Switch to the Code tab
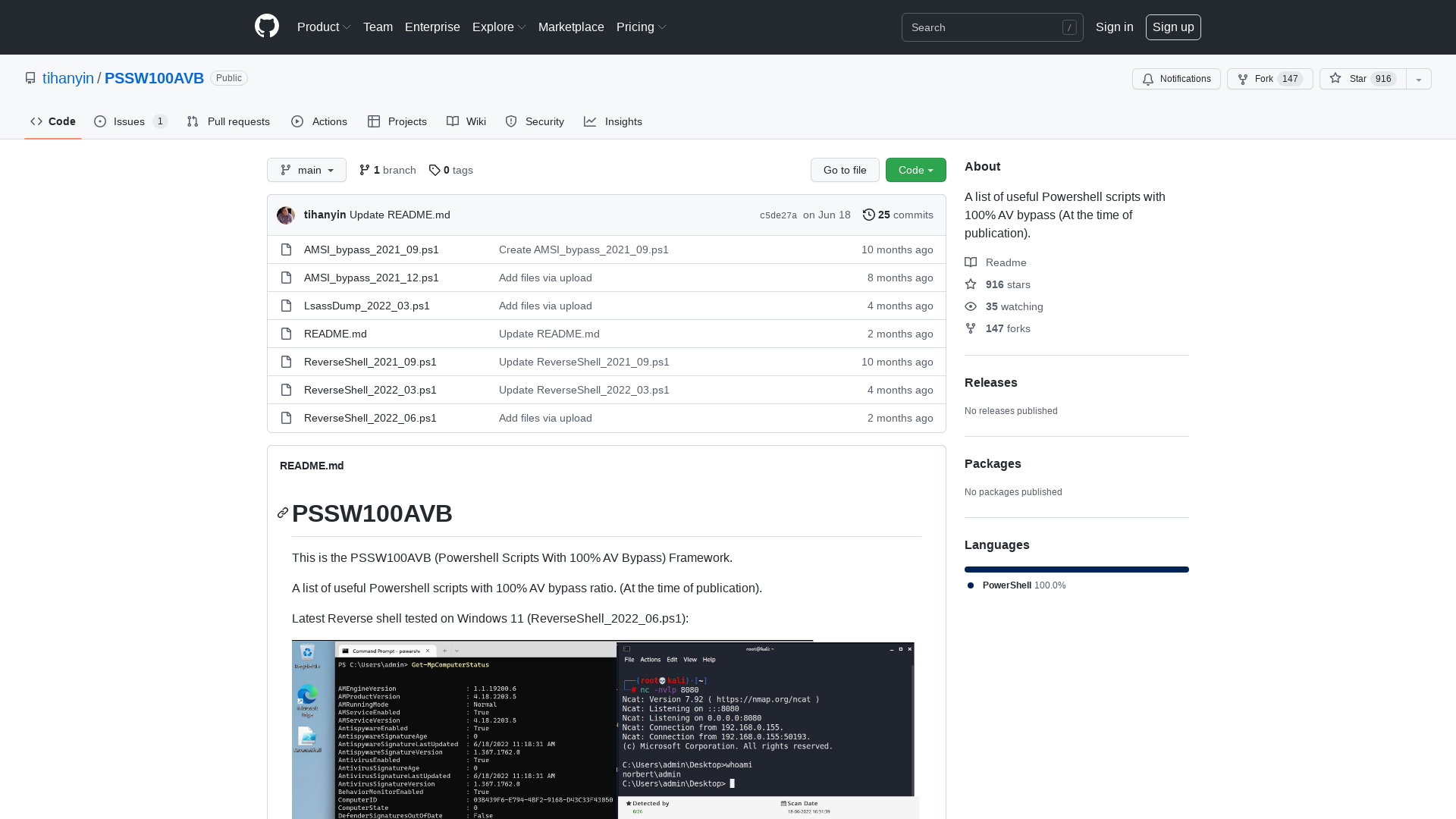Screen dimensions: 1456x819 click(53, 121)
